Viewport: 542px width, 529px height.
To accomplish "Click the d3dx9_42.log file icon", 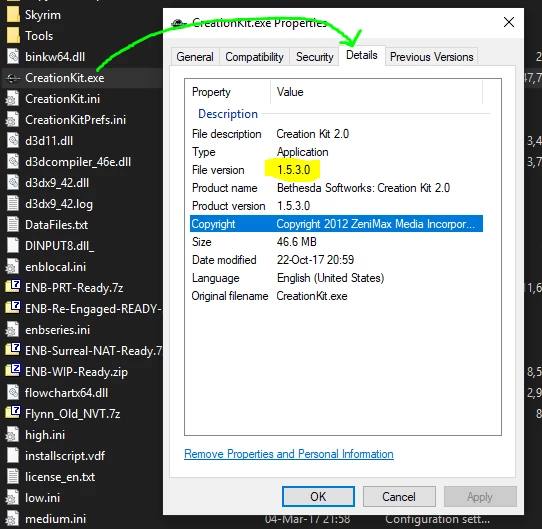I will [13, 204].
